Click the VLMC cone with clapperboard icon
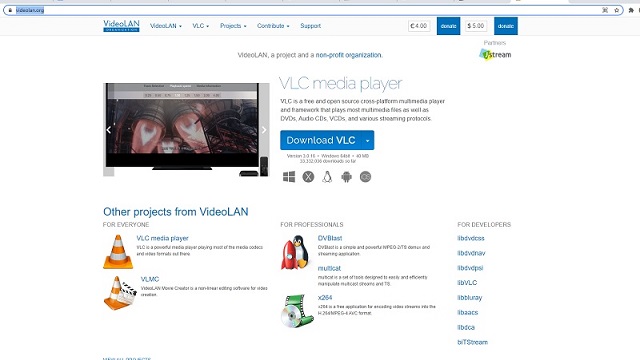 click(x=120, y=293)
